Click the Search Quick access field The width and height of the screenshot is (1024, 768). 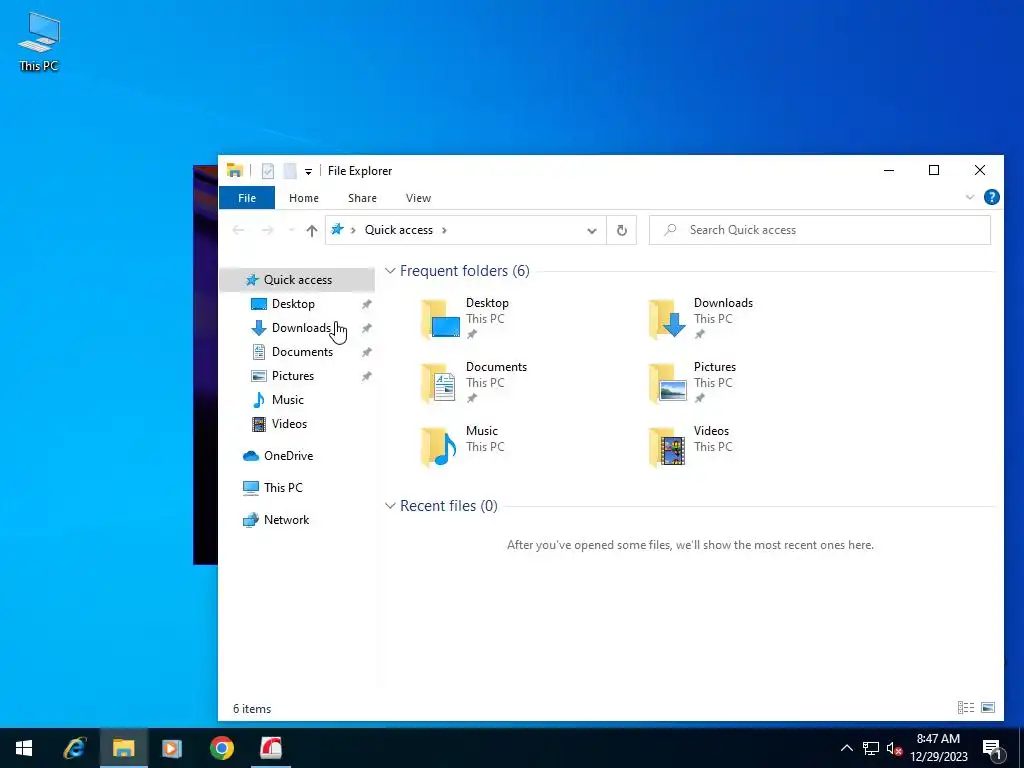tap(820, 230)
